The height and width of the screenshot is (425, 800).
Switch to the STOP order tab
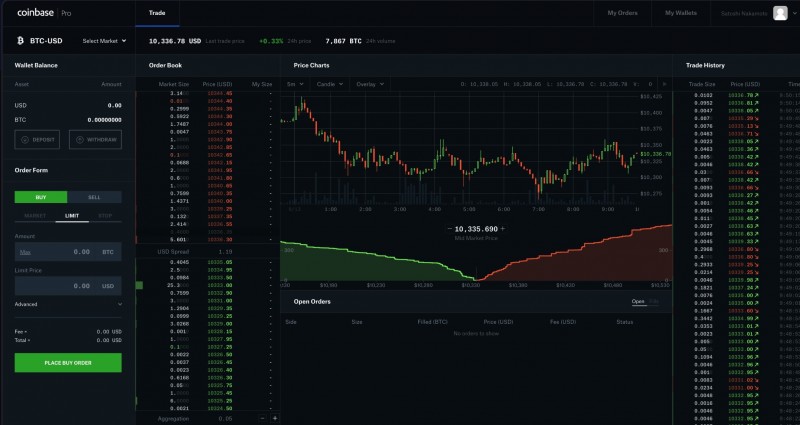tap(105, 216)
